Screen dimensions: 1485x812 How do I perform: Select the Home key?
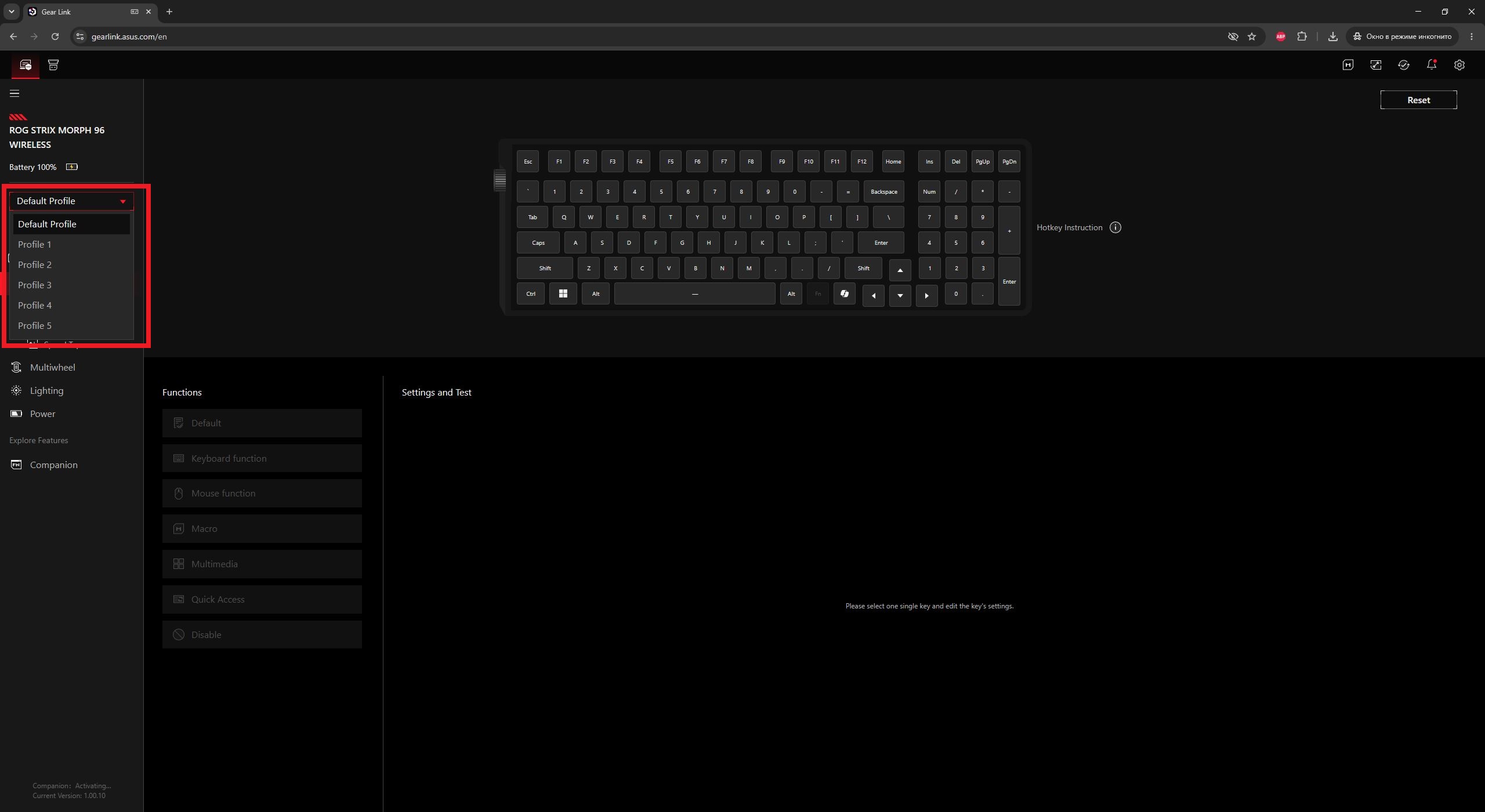click(x=893, y=161)
